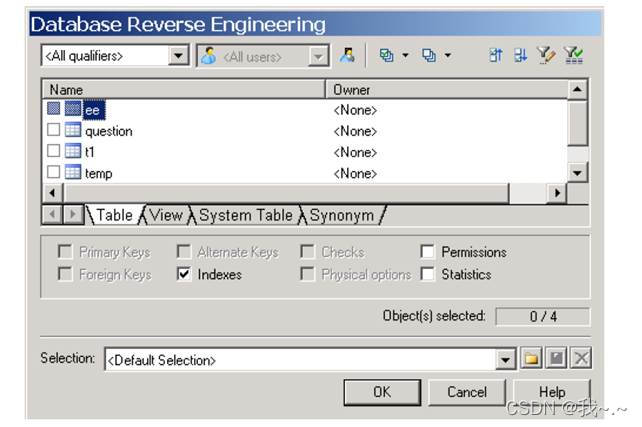Click the horizontal scrollbar left arrow
Image resolution: width=642 pixels, height=427 pixels.
point(52,192)
